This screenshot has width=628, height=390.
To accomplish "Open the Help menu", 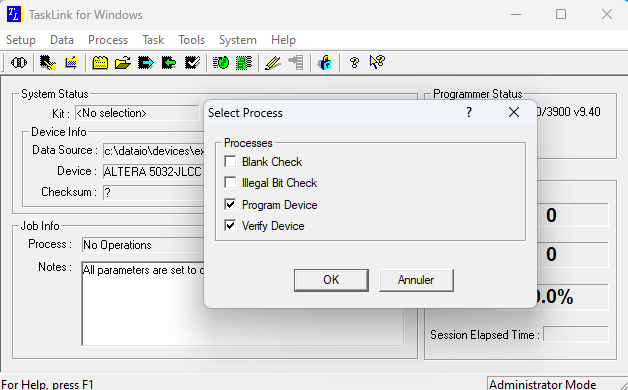I will (x=283, y=40).
